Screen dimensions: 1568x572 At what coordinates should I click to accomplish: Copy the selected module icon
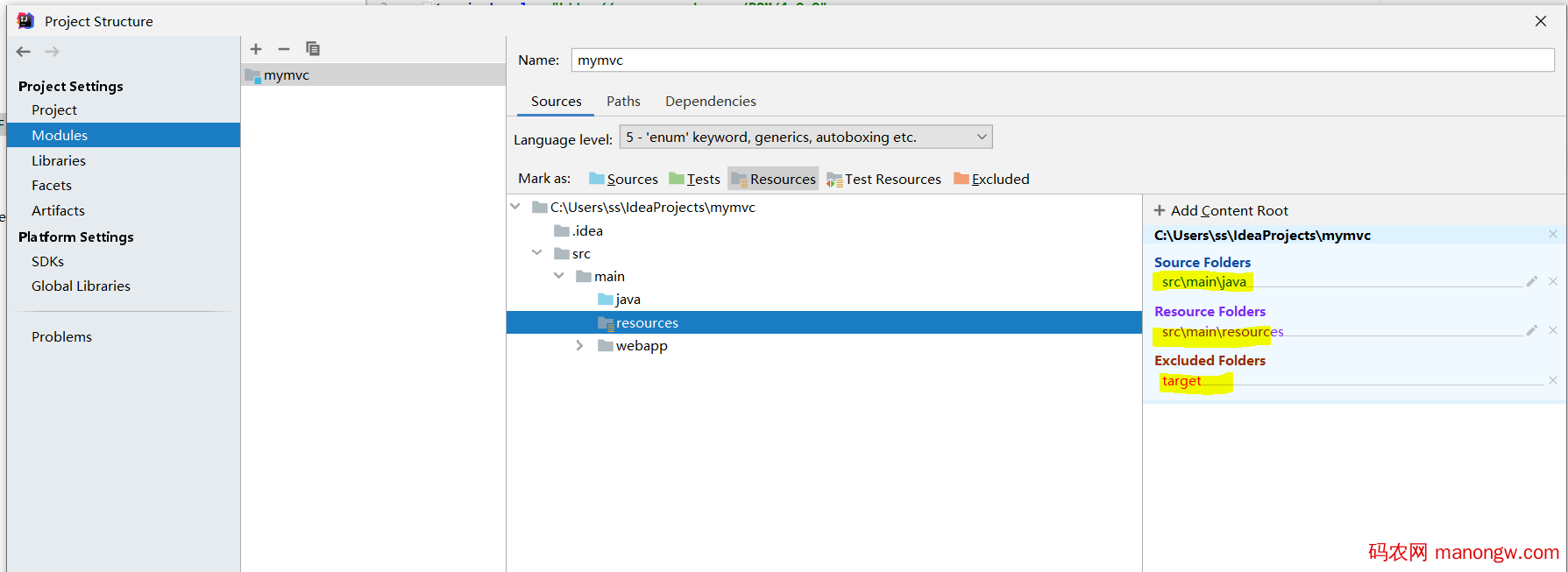click(x=313, y=49)
